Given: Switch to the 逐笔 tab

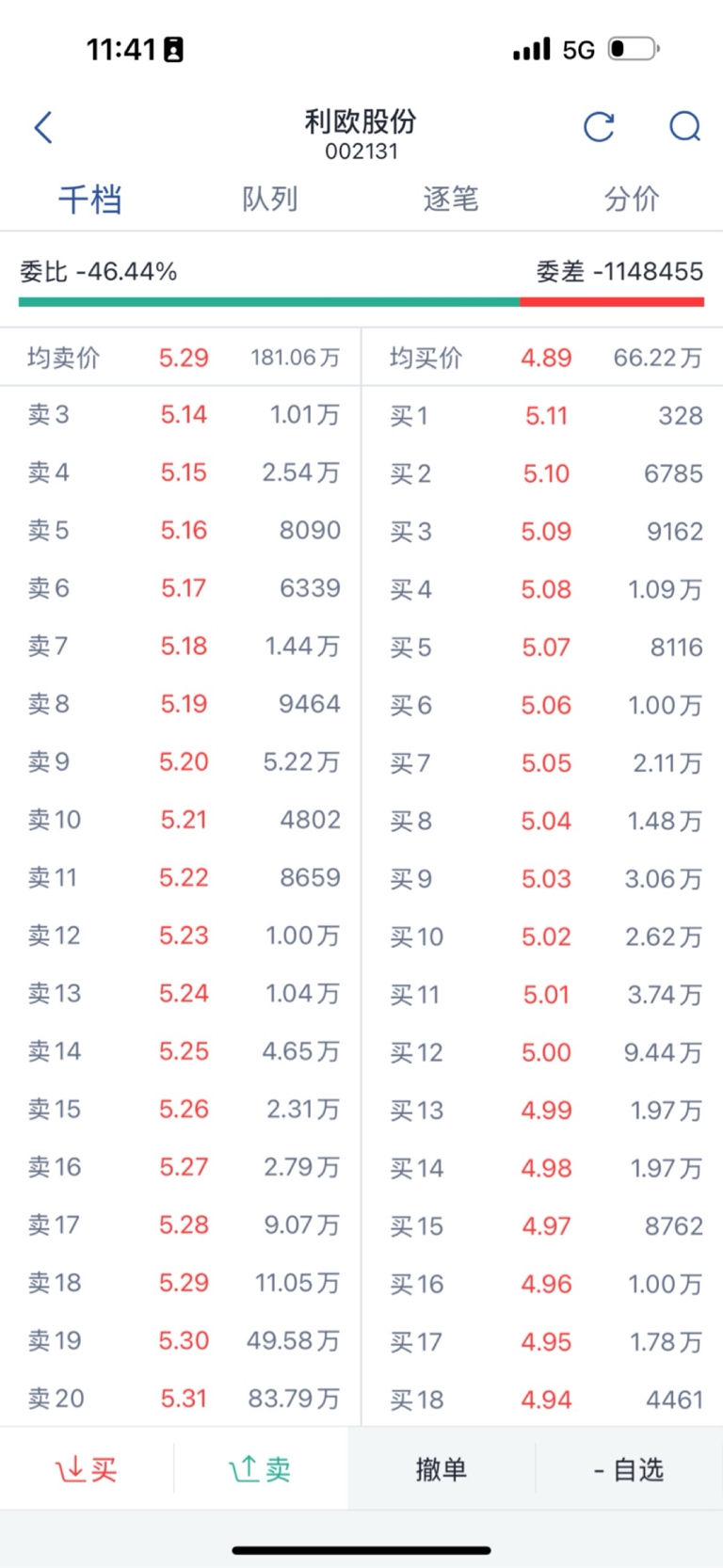Looking at the screenshot, I should pos(451,199).
